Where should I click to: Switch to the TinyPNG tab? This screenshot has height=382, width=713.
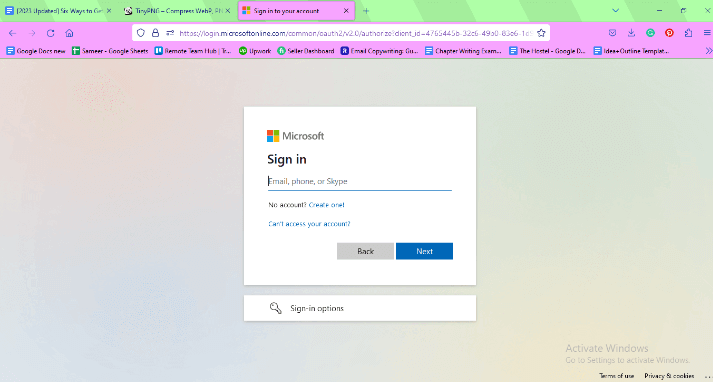click(x=178, y=10)
